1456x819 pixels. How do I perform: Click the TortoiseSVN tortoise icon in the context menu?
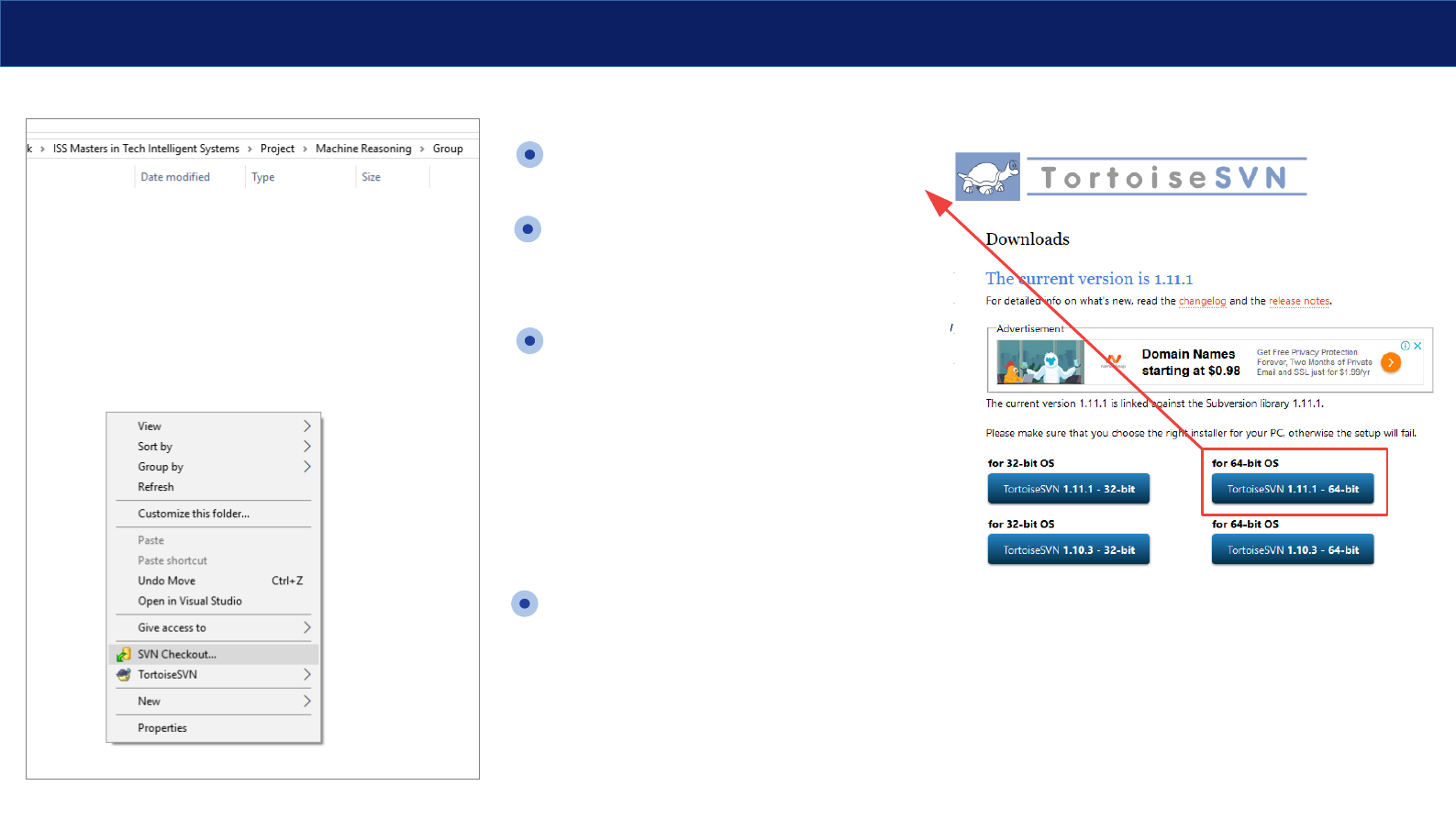(x=124, y=675)
